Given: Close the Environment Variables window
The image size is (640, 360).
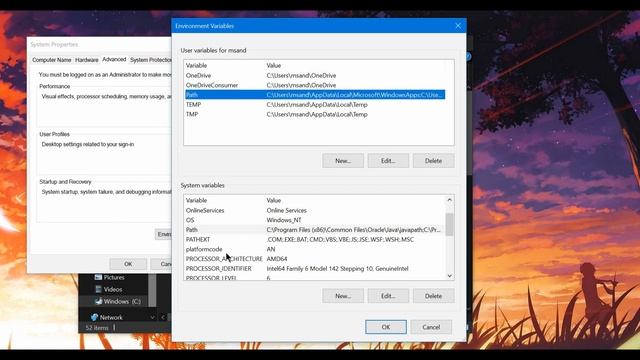Looking at the screenshot, I should [458, 26].
